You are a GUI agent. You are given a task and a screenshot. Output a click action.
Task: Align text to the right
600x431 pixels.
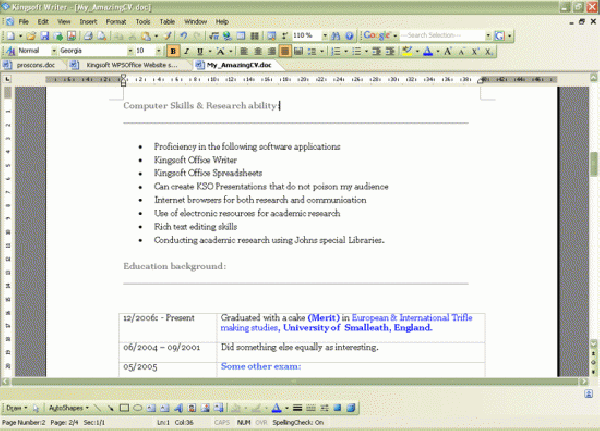(x=271, y=51)
